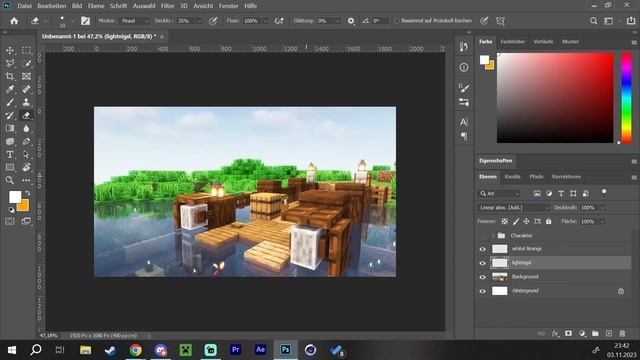Select the Zoom magnifier tool
640x360 pixels.
(10, 180)
